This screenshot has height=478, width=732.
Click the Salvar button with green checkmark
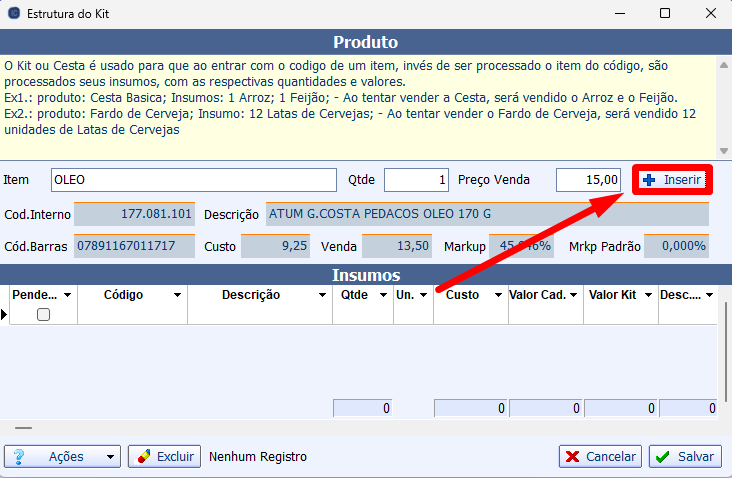coord(686,456)
